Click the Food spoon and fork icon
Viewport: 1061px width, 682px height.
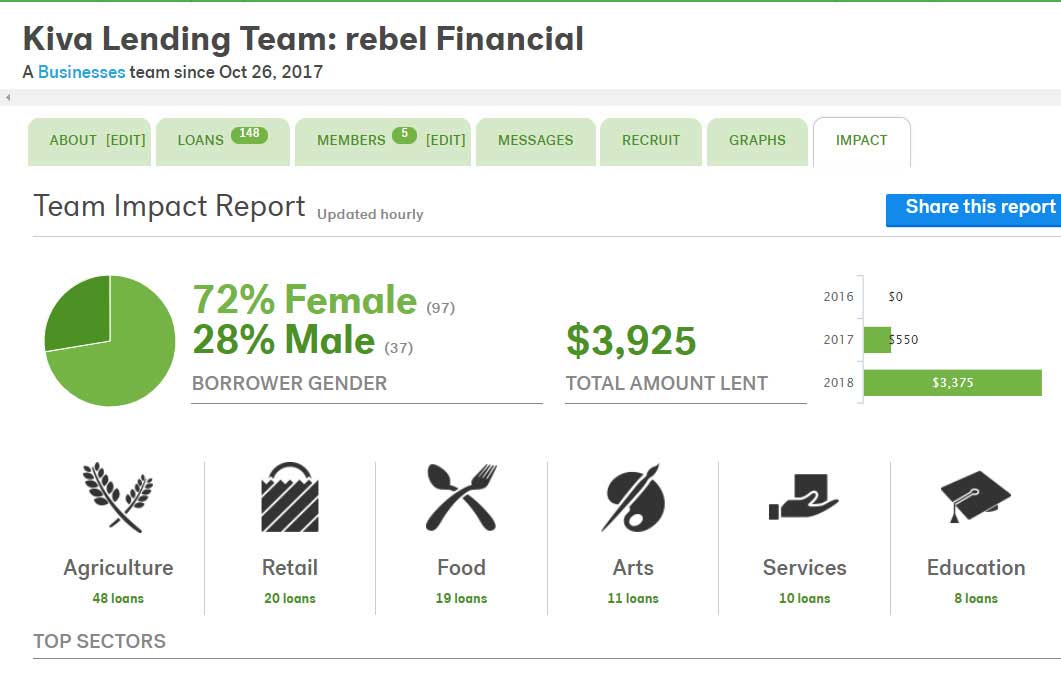[461, 497]
